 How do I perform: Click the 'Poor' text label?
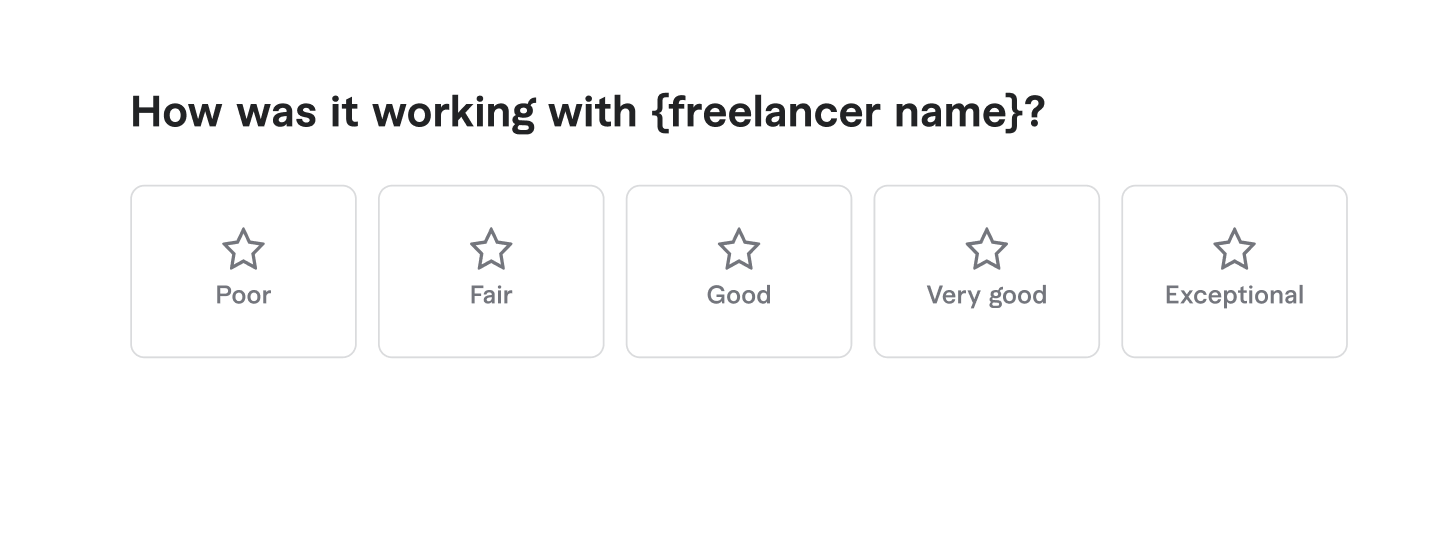pos(243,295)
